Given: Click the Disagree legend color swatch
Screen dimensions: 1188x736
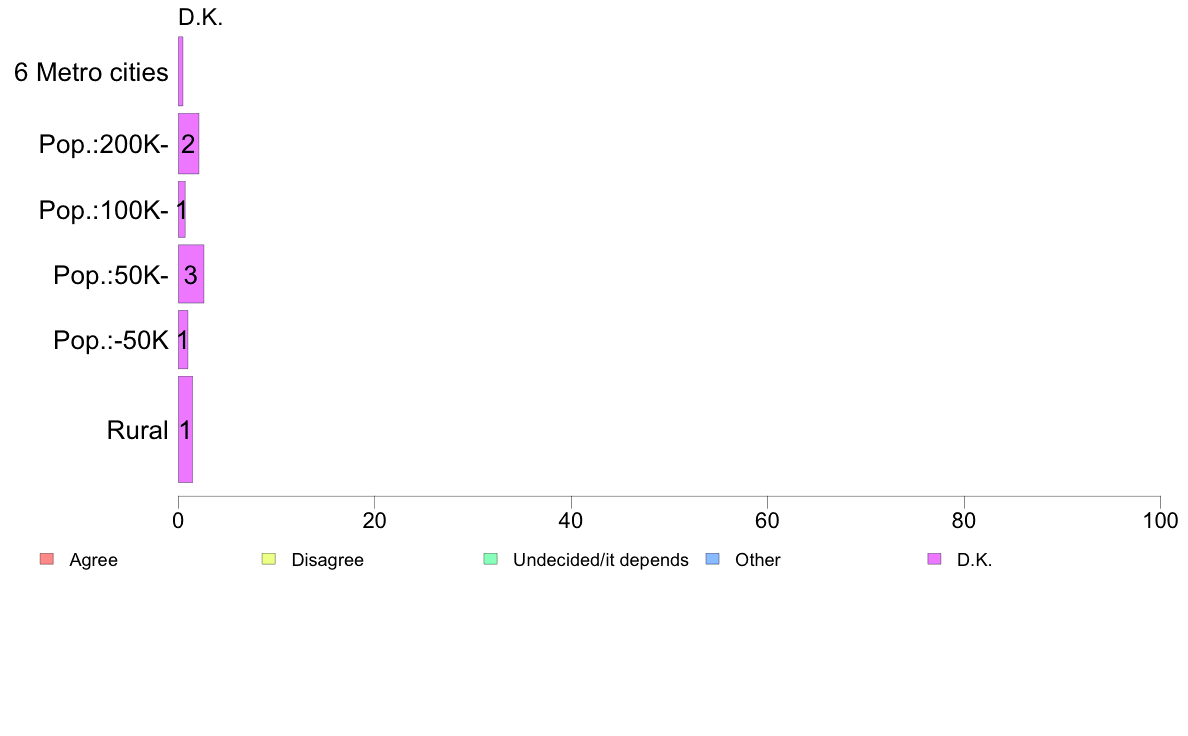Looking at the screenshot, I should click(269, 559).
